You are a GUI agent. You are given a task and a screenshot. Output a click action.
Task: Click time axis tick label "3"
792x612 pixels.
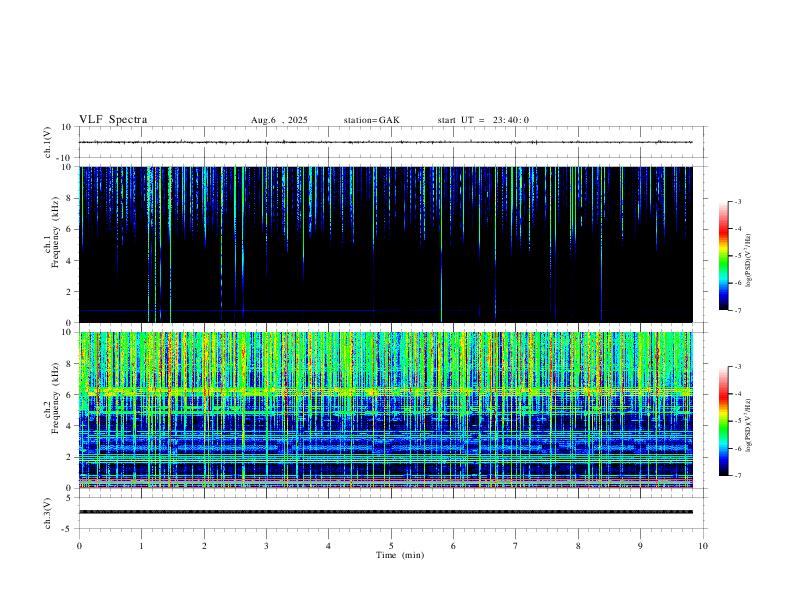pyautogui.click(x=266, y=546)
